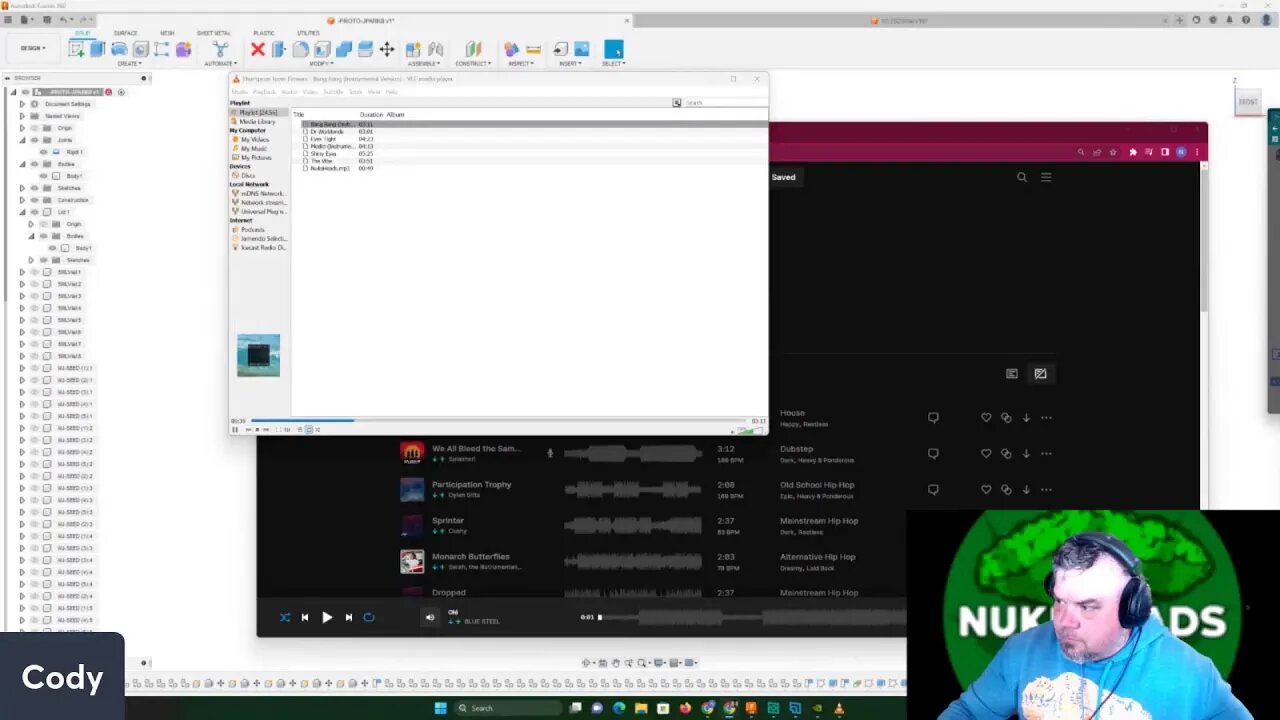
Task: Click album art thumbnail in VLC
Action: coord(258,355)
